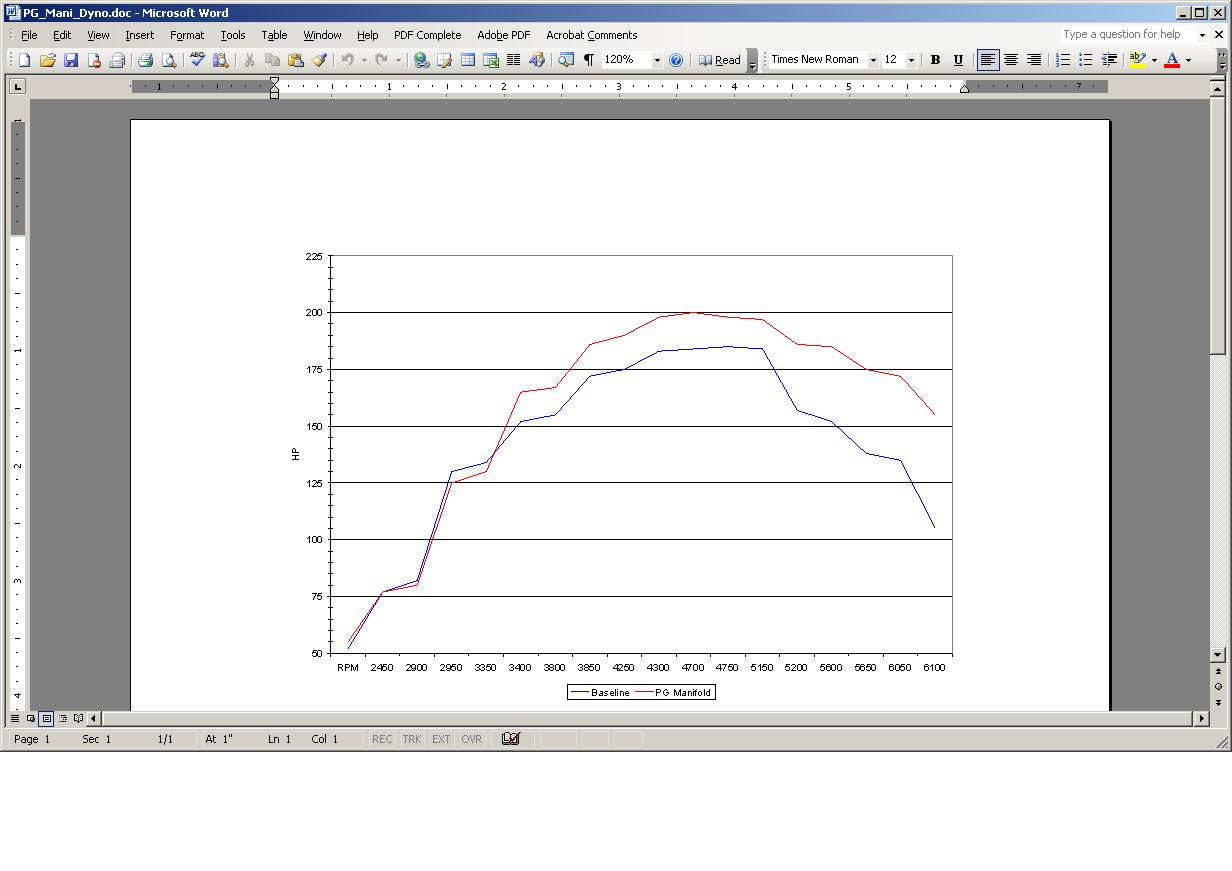Click the Cut scissors icon

(249, 60)
